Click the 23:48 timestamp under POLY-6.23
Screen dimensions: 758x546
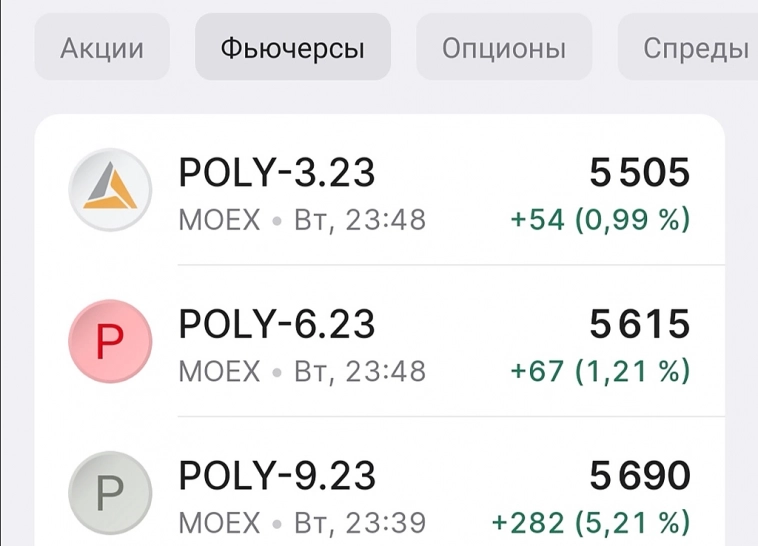tap(385, 371)
